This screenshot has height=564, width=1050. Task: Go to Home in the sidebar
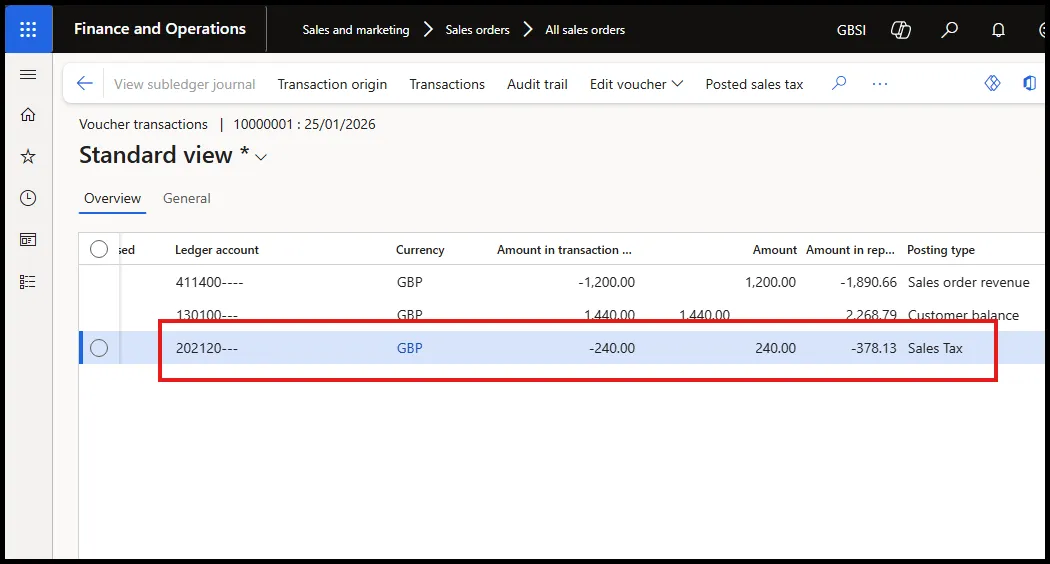28,115
